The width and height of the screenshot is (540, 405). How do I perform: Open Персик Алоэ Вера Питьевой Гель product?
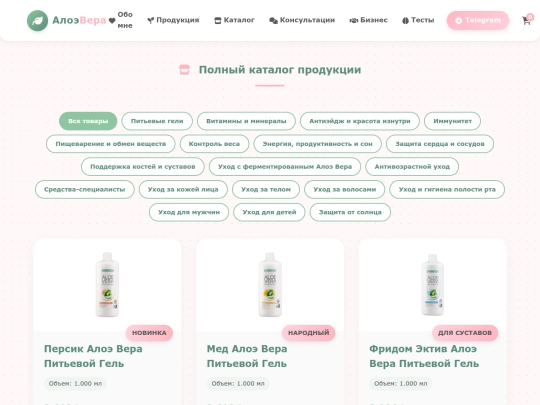click(93, 356)
